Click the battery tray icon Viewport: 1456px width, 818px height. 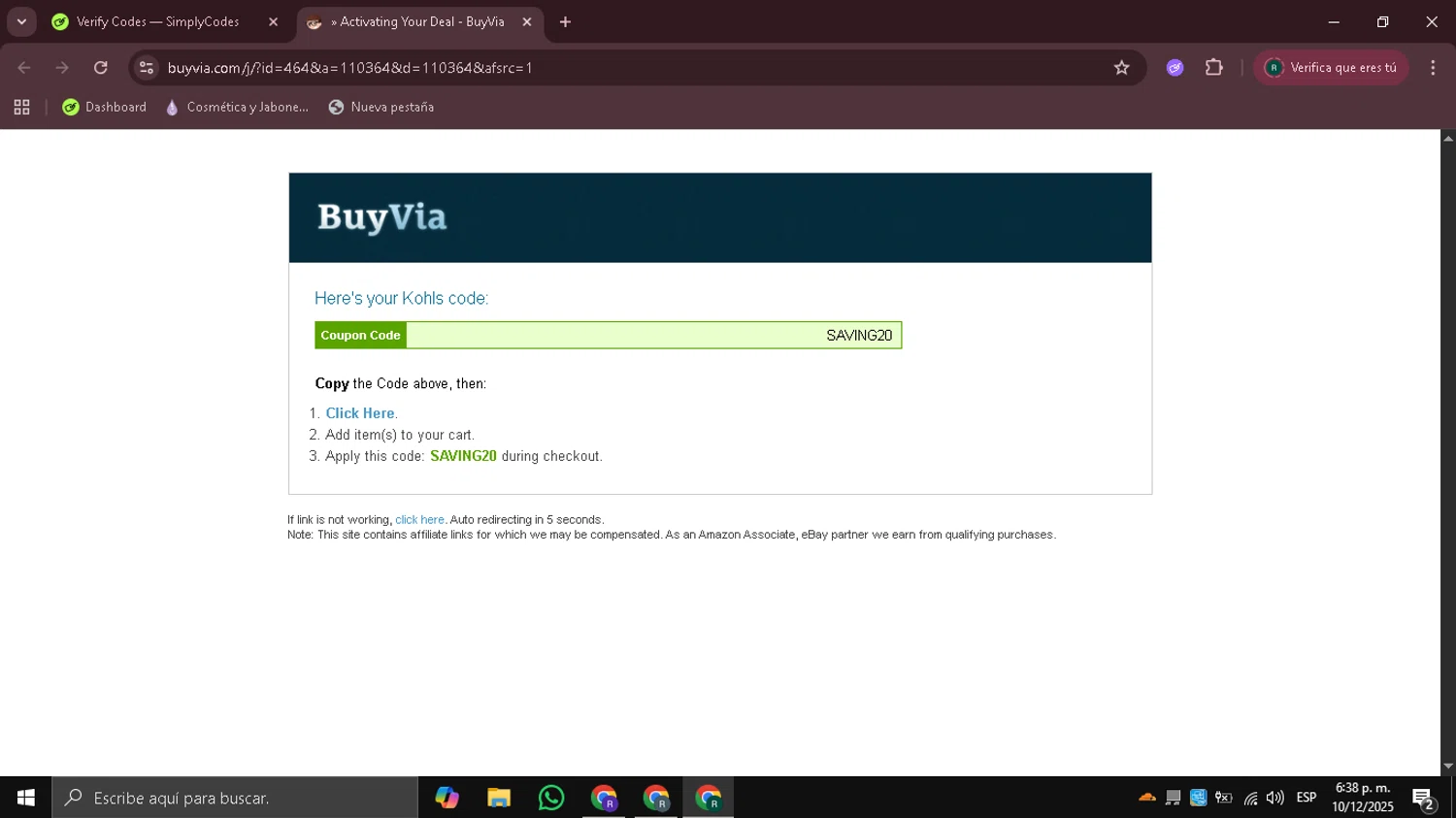(1224, 798)
